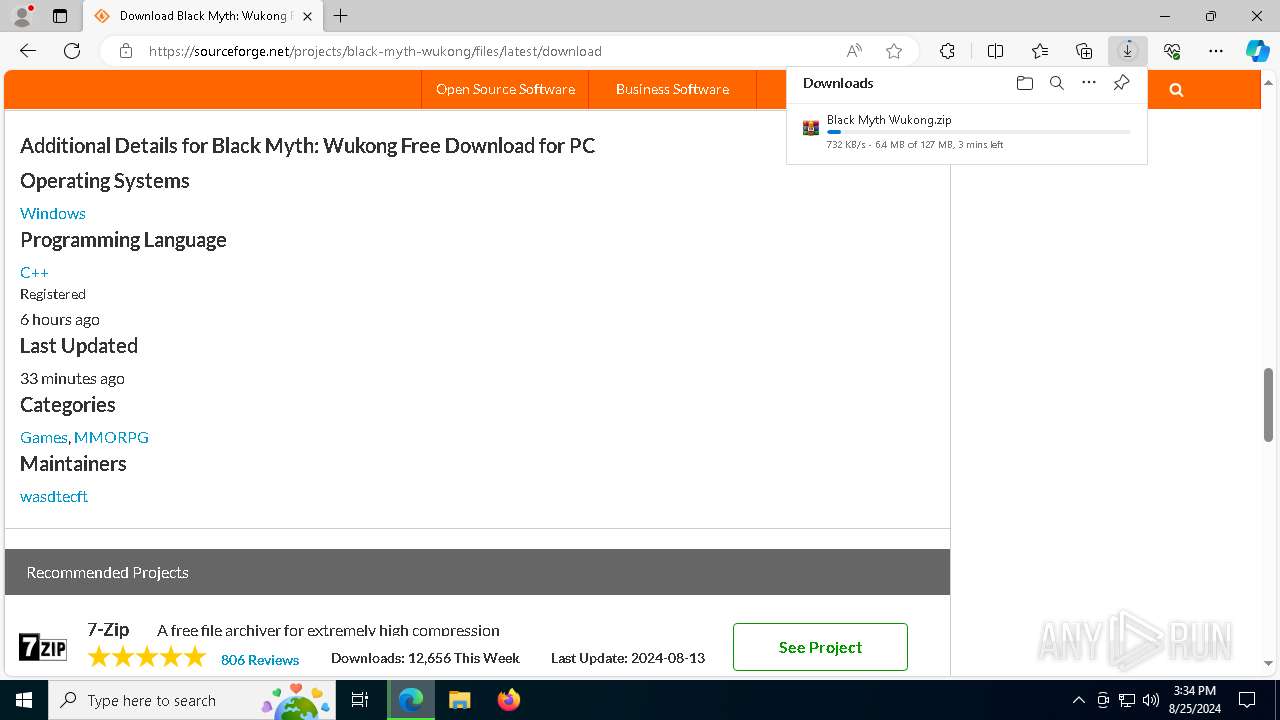Add page to favorites star icon
This screenshot has height=720, width=1280.
894,51
